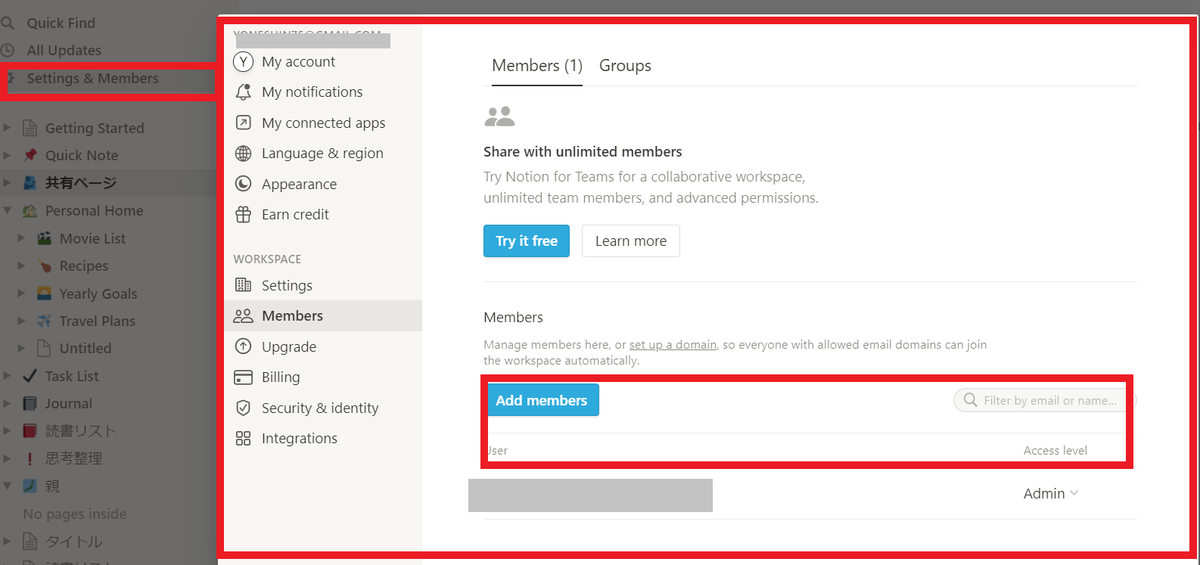Expand the Getting Started page toggle
This screenshot has height=565, width=1200.
coord(7,128)
